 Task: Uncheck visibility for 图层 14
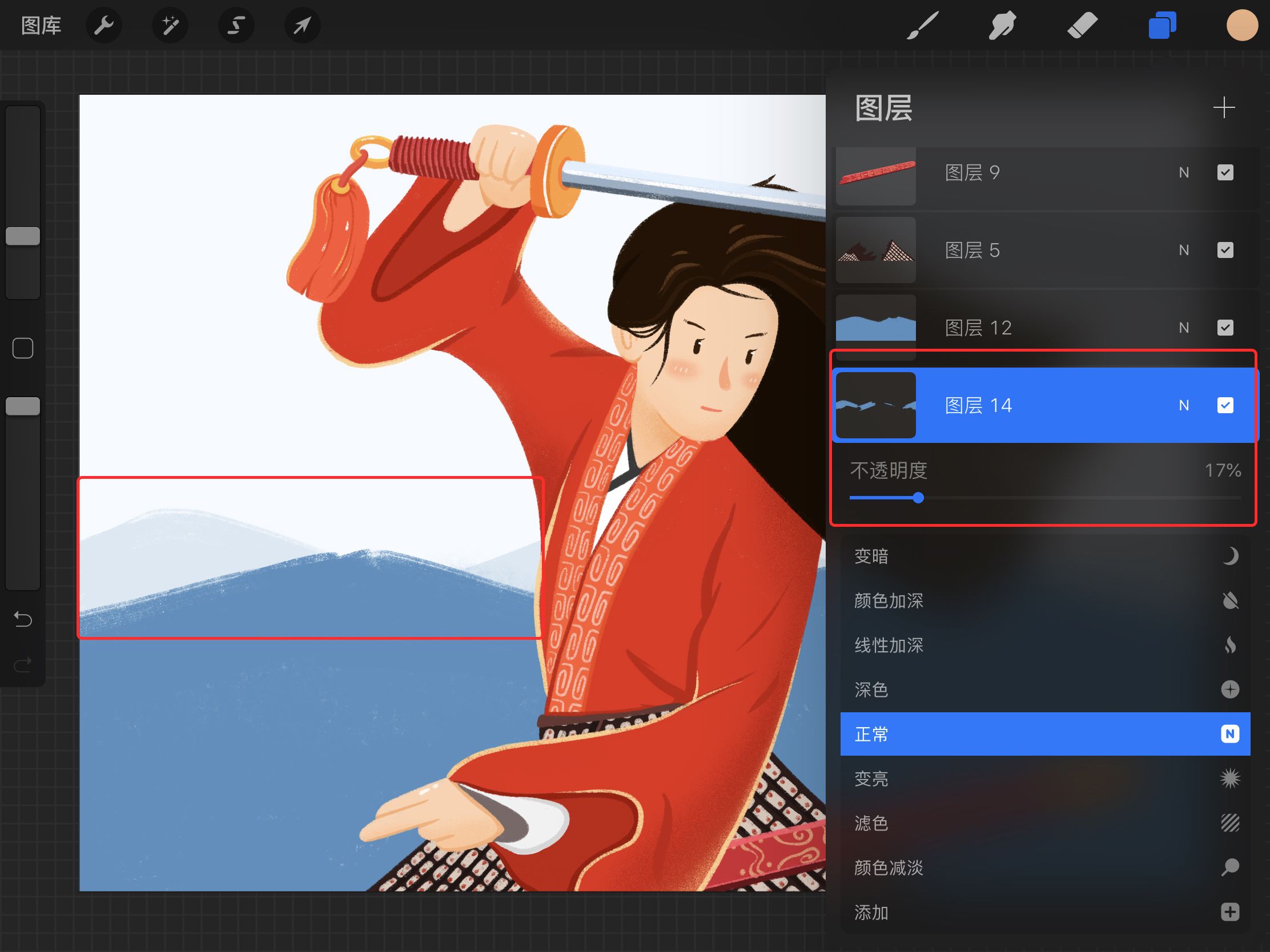(1225, 406)
